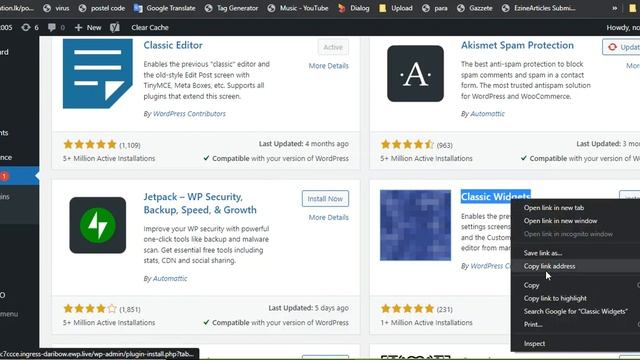
Task: Open the Akismet Spam Protection title link
Action: pos(518,45)
